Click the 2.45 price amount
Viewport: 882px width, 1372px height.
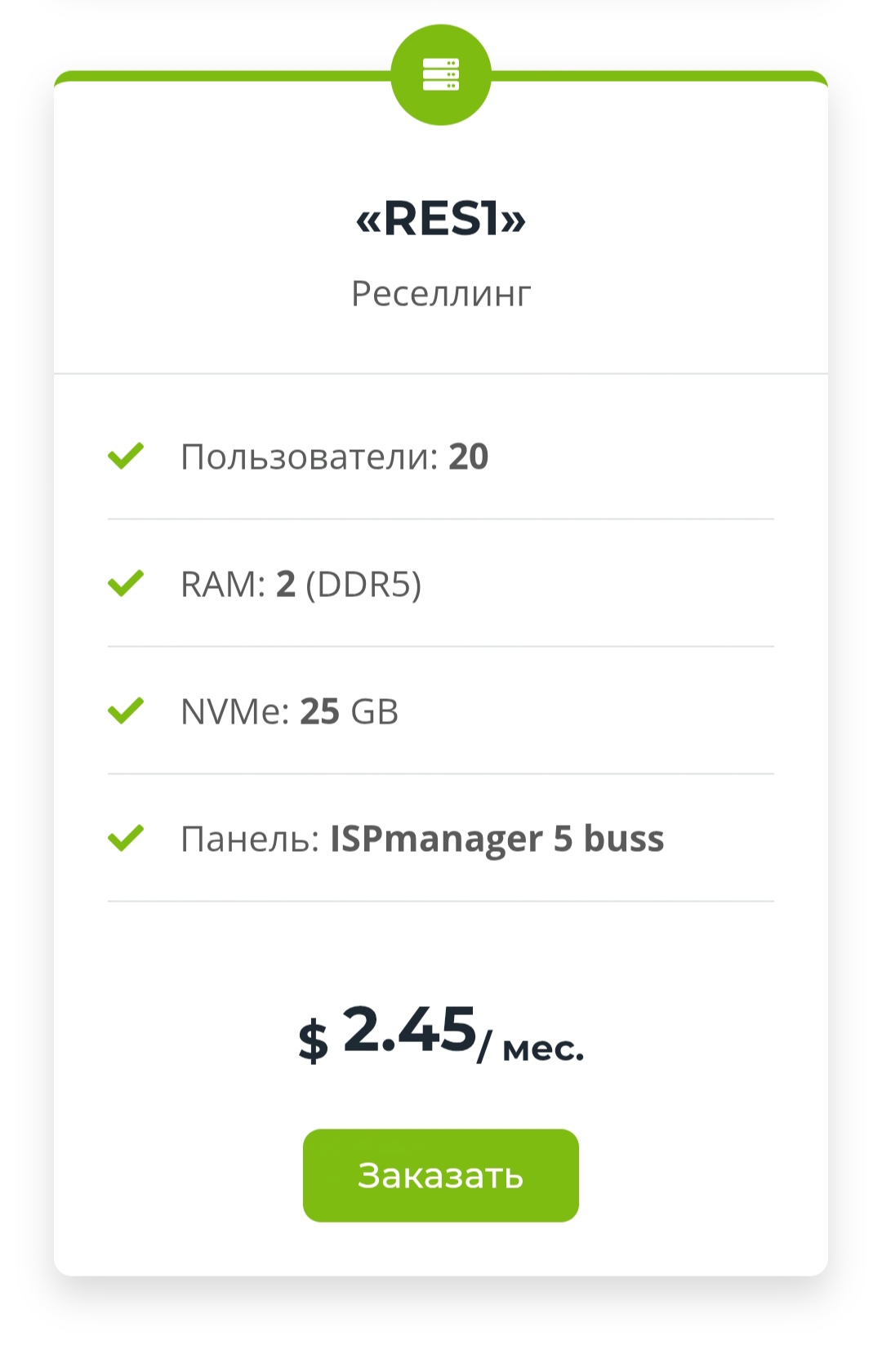pos(409,1029)
